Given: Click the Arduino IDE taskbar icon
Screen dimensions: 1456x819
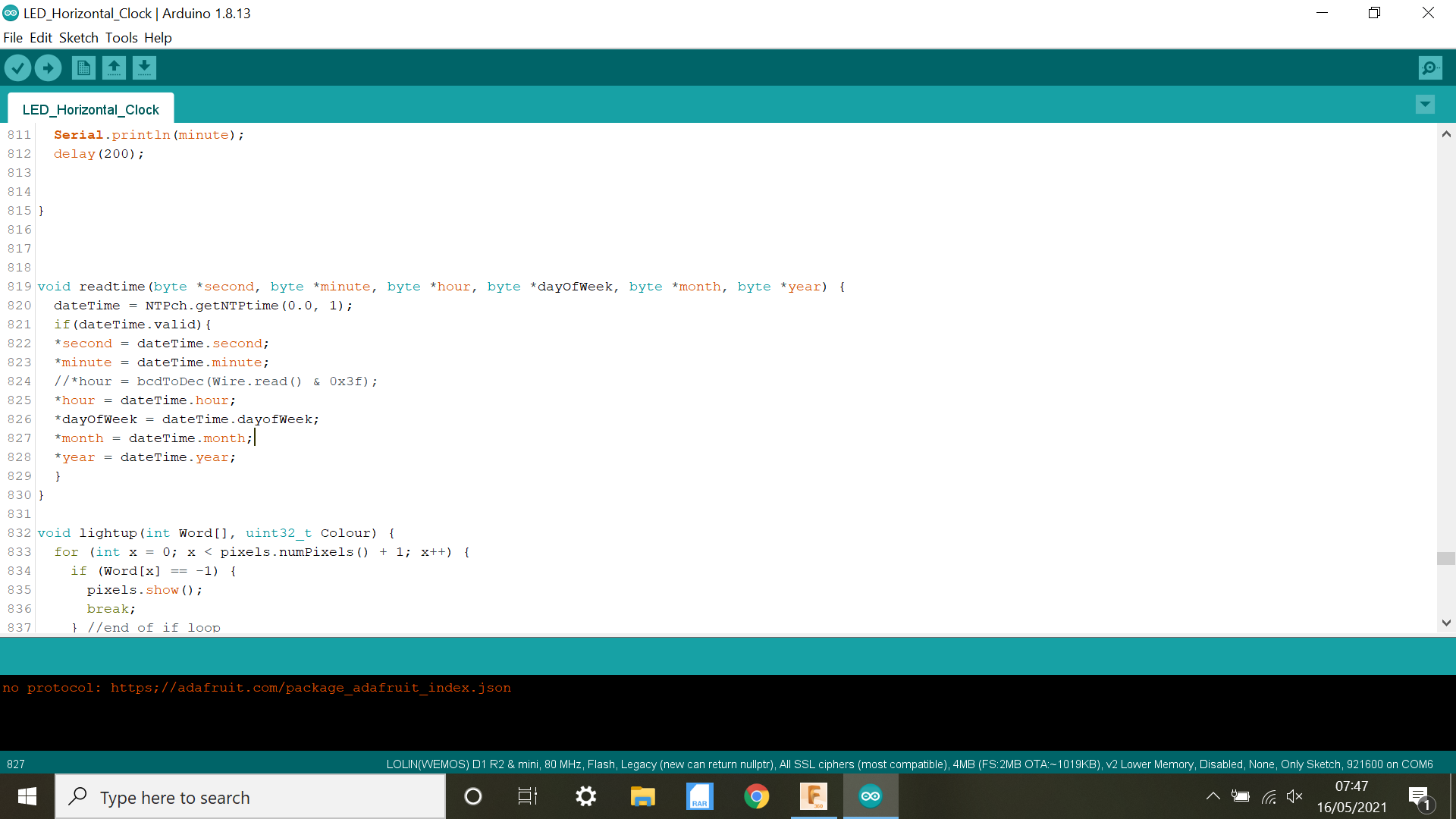Looking at the screenshot, I should pos(868,796).
